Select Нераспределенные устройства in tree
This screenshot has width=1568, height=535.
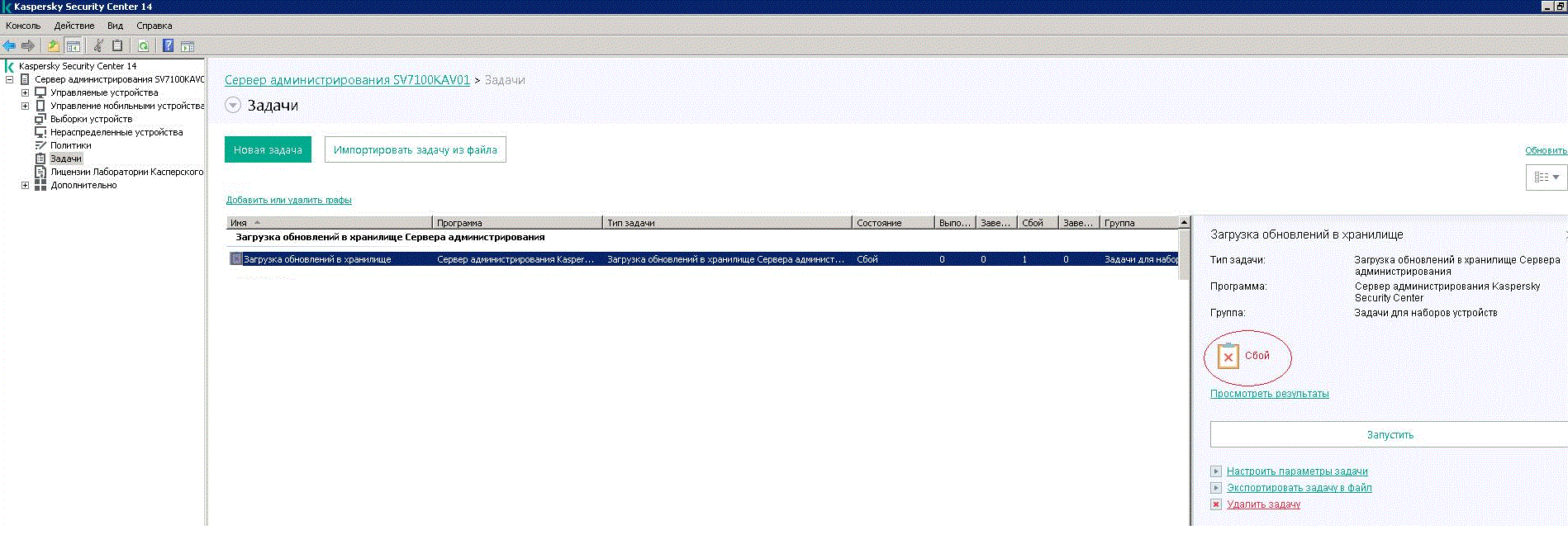[116, 132]
